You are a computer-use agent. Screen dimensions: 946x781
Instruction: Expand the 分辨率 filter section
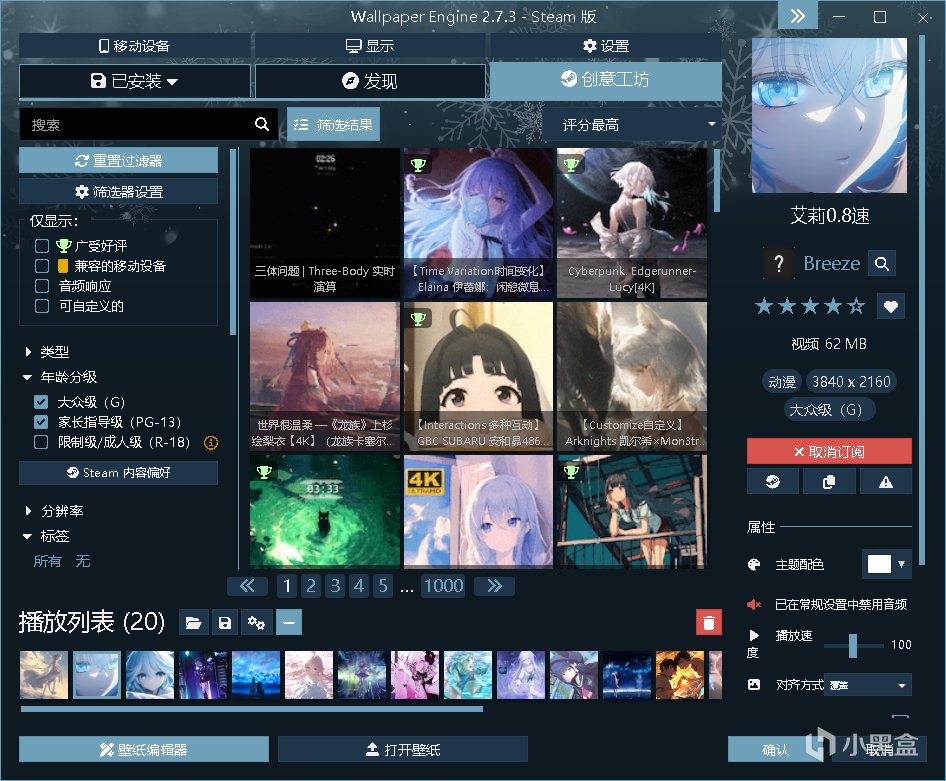(x=54, y=511)
